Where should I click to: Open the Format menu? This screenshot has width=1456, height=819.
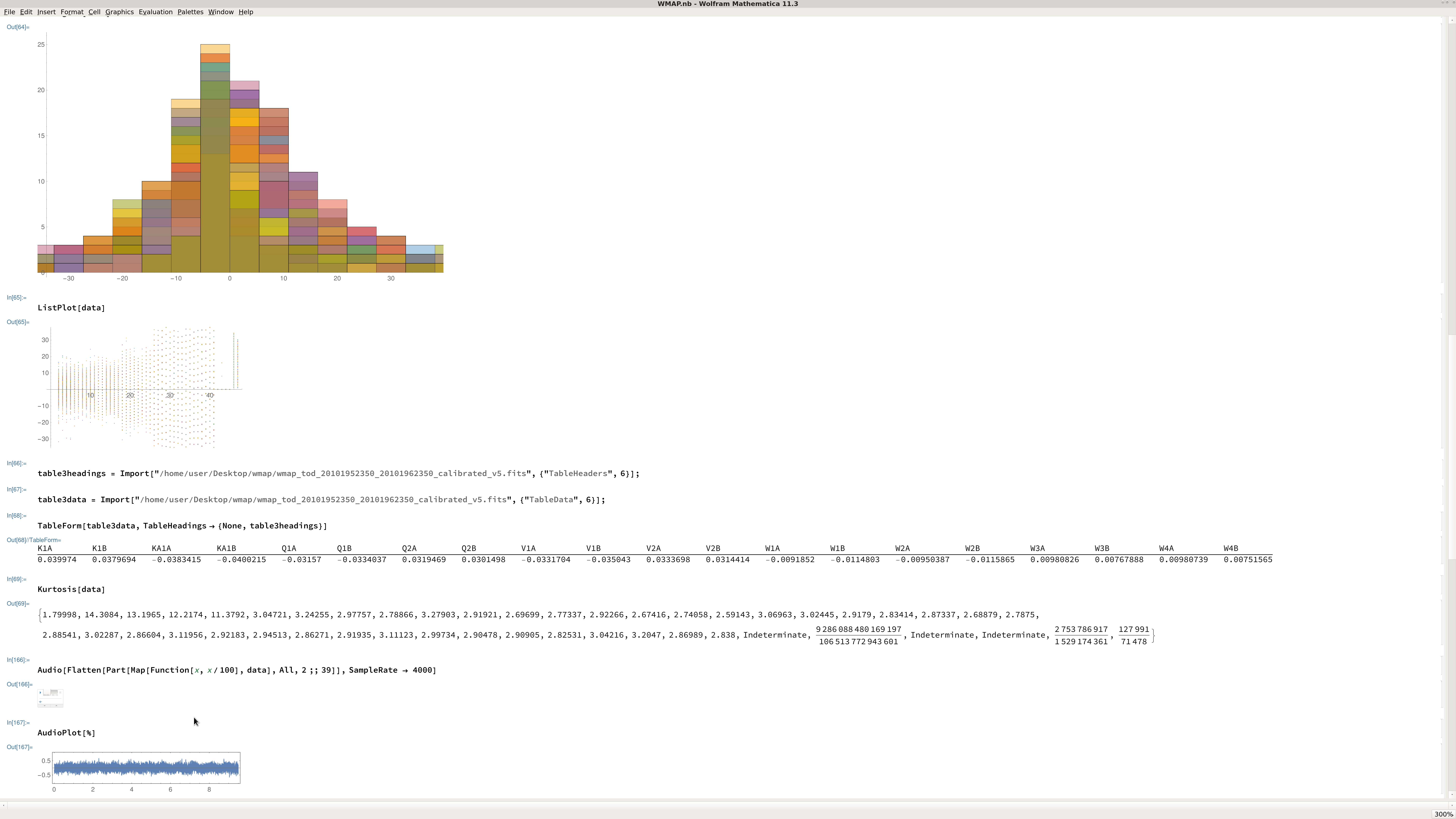[x=72, y=12]
